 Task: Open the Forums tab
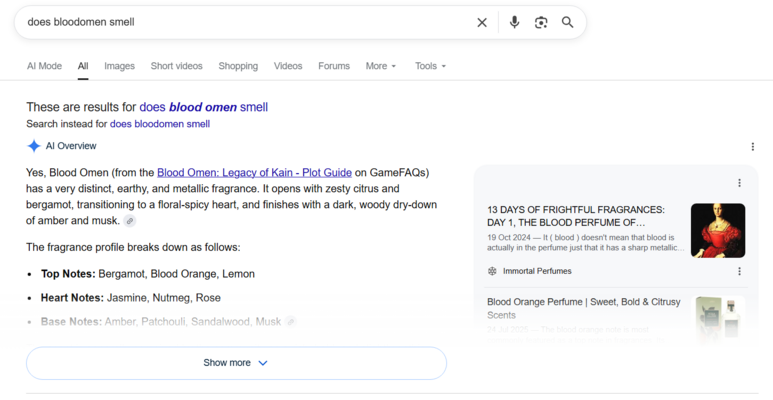(334, 66)
